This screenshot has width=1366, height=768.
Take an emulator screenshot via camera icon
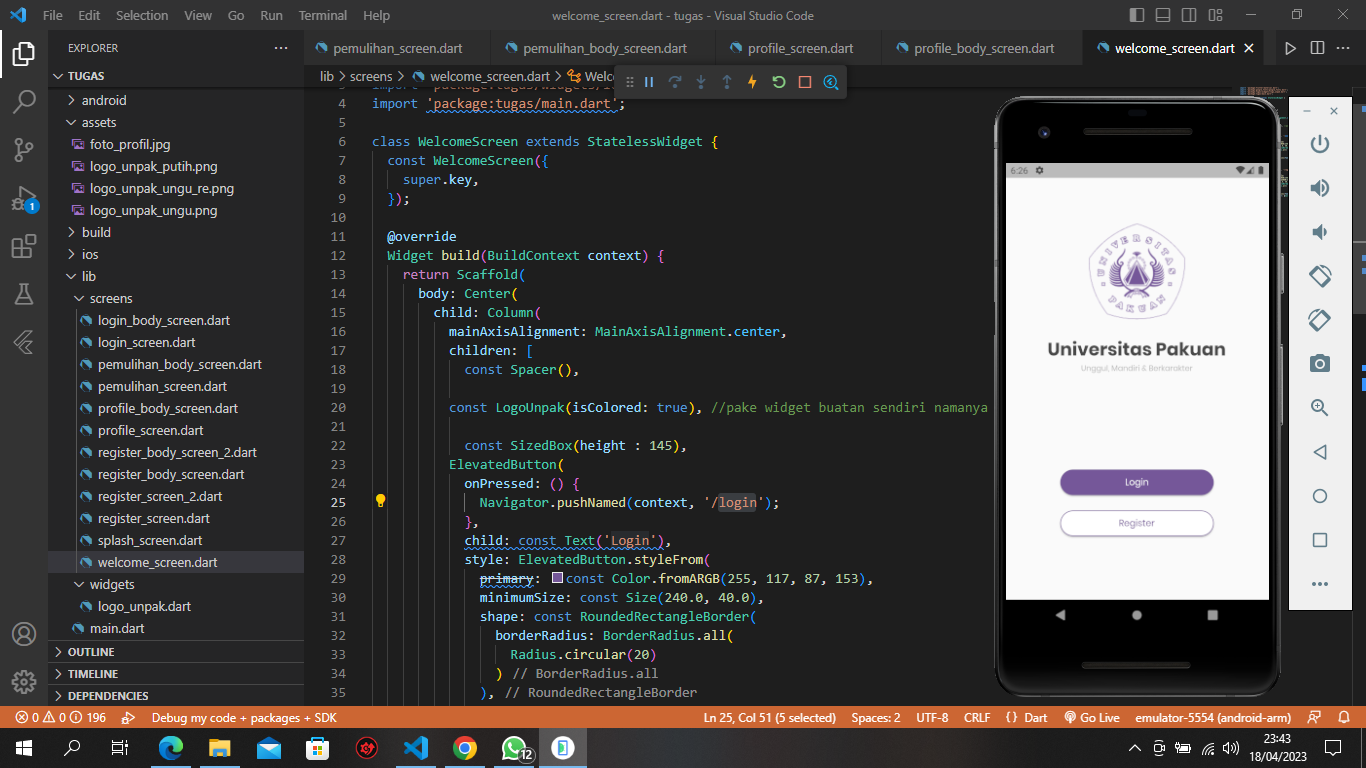pyautogui.click(x=1319, y=364)
